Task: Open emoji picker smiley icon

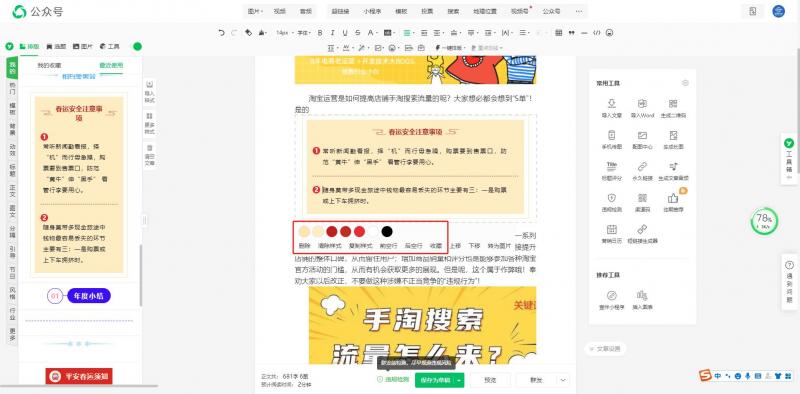Action: point(609,33)
